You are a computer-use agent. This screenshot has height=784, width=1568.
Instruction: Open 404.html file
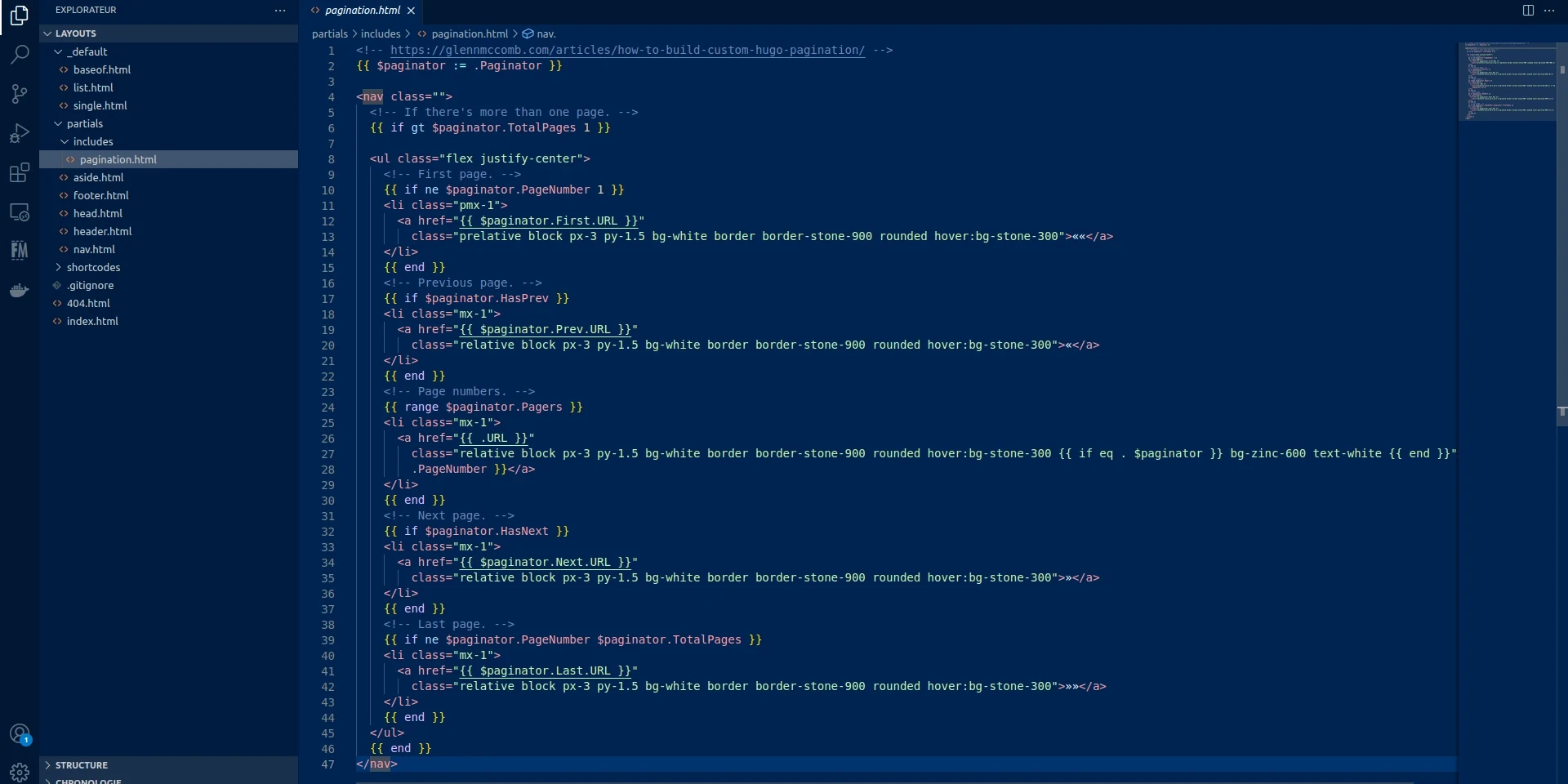(x=169, y=303)
